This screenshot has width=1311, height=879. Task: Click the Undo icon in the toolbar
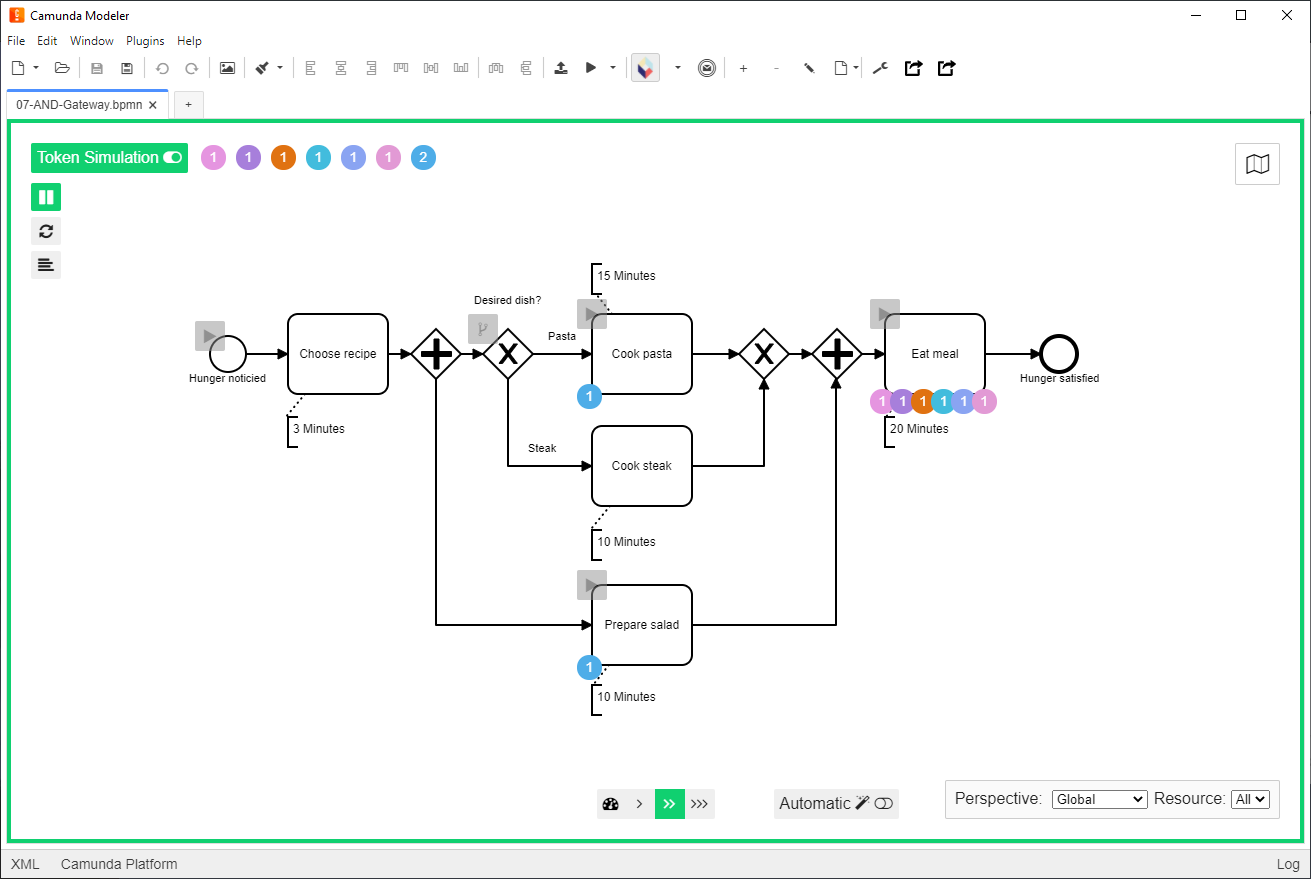point(162,67)
